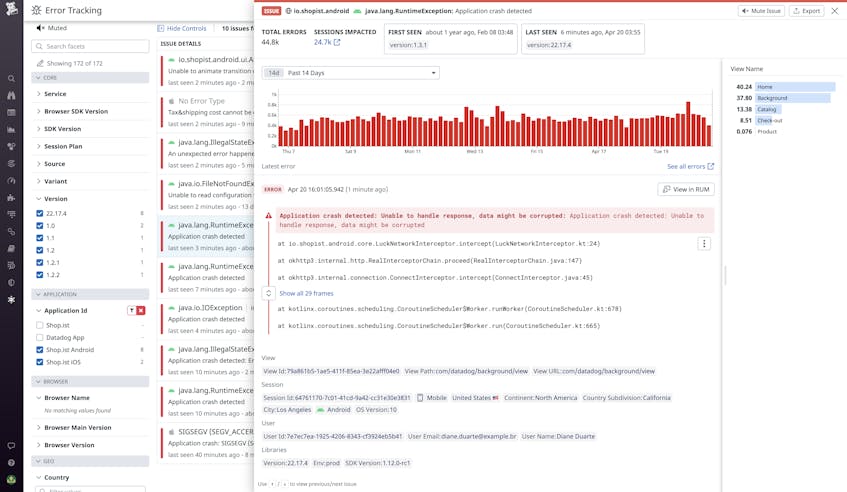The height and width of the screenshot is (492, 847).
Task: Uncheck version 1.0 checkbox
Action: tap(39, 226)
